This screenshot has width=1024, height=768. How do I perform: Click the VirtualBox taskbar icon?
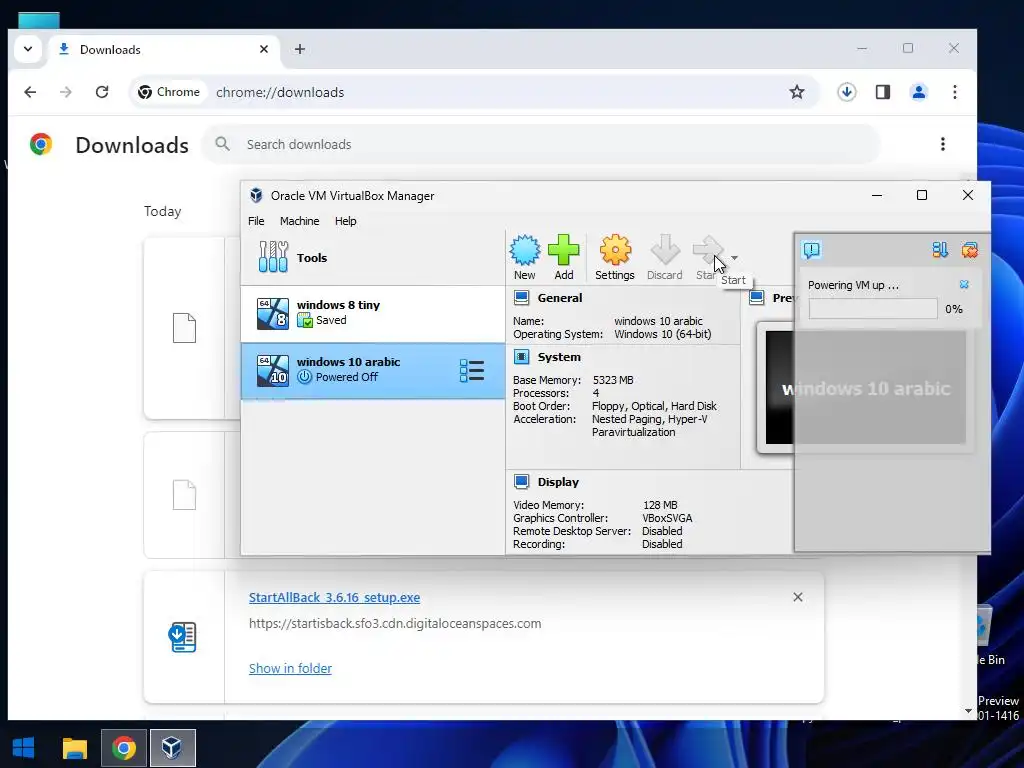[x=172, y=748]
